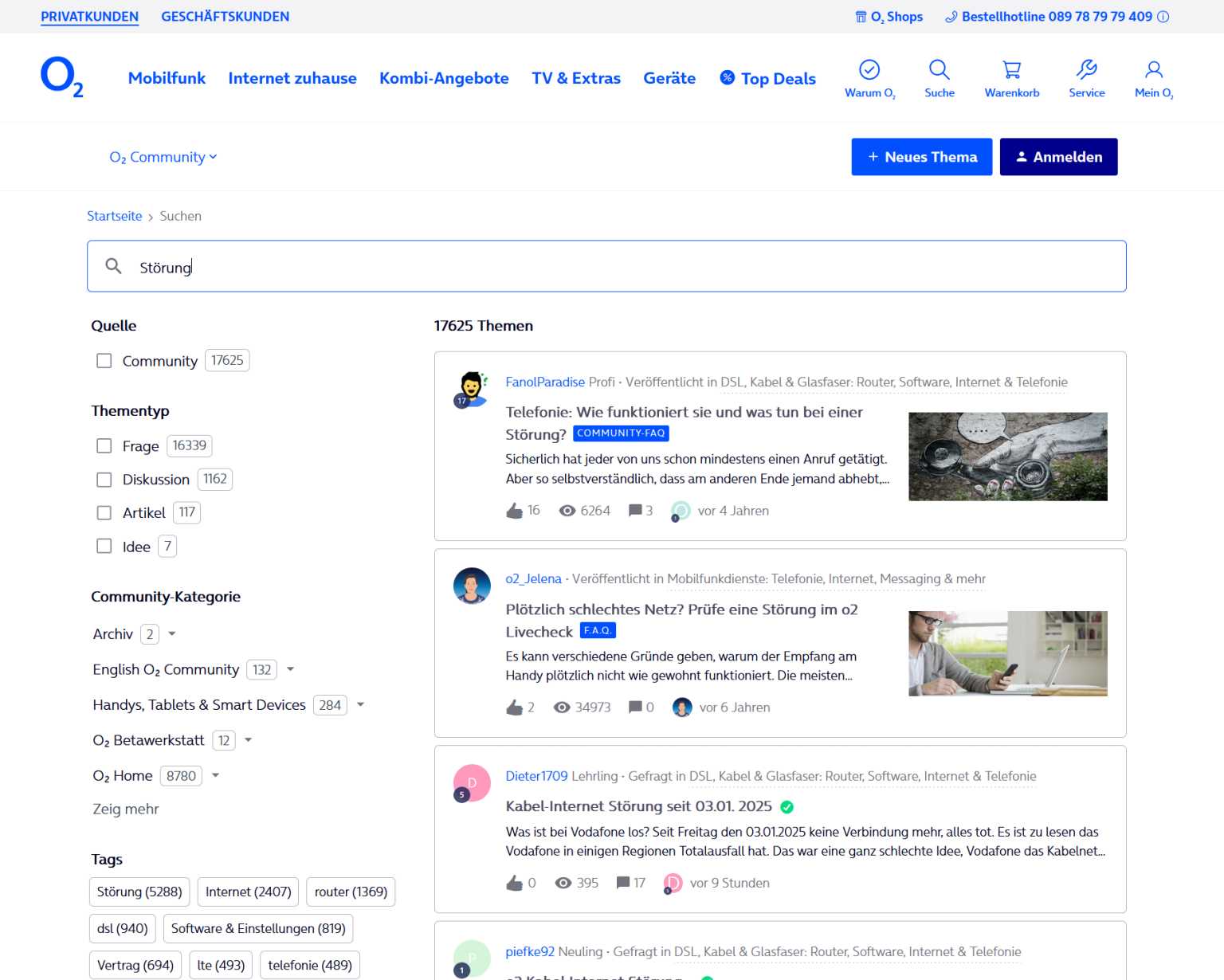Image resolution: width=1224 pixels, height=980 pixels.
Task: Click the Warum O2 checkmark icon
Action: pos(869,70)
